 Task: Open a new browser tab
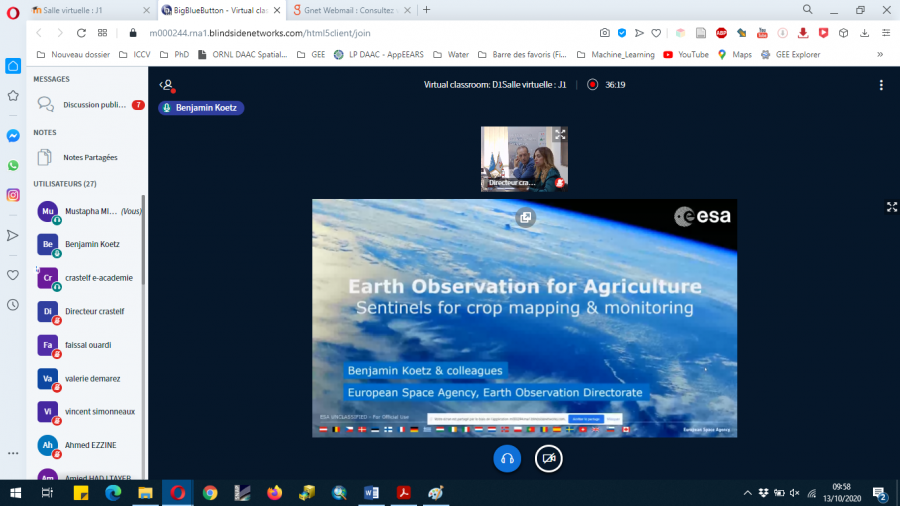click(426, 10)
